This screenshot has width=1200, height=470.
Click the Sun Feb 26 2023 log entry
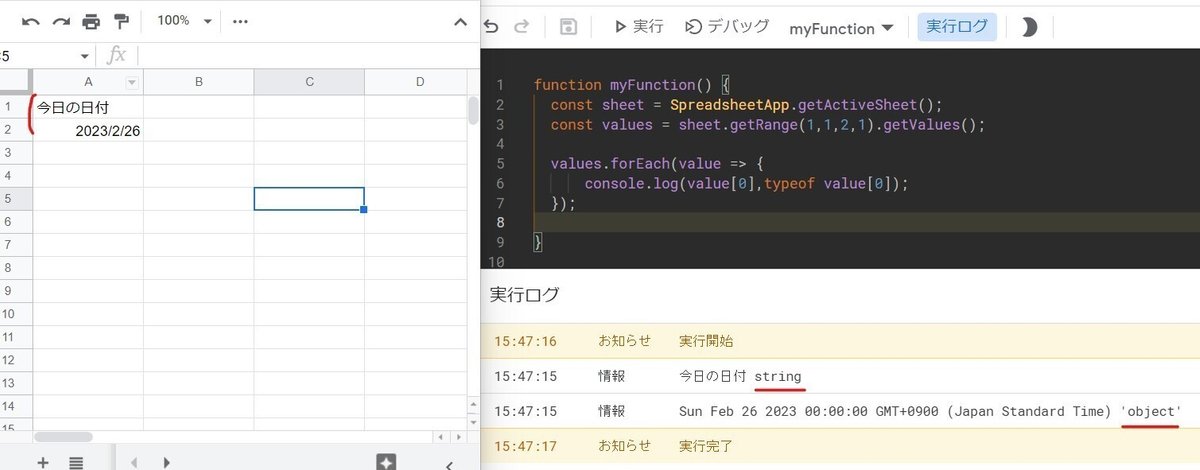840,411
